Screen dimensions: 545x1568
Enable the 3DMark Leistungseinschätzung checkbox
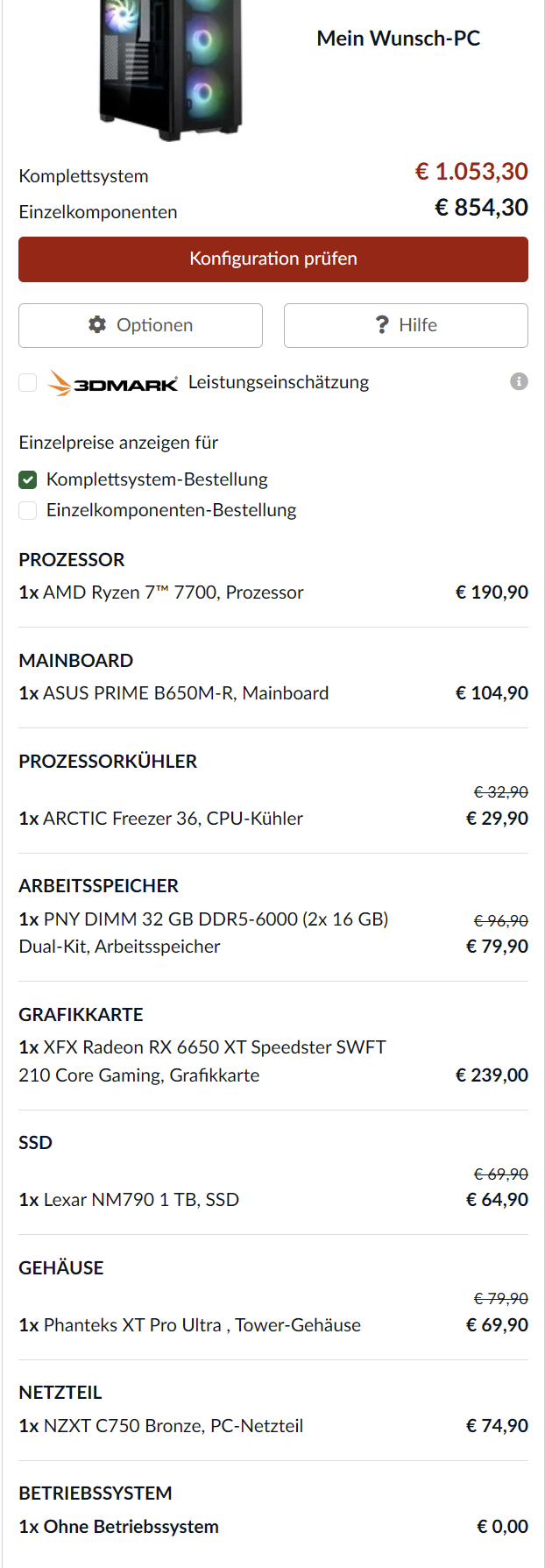(x=28, y=382)
